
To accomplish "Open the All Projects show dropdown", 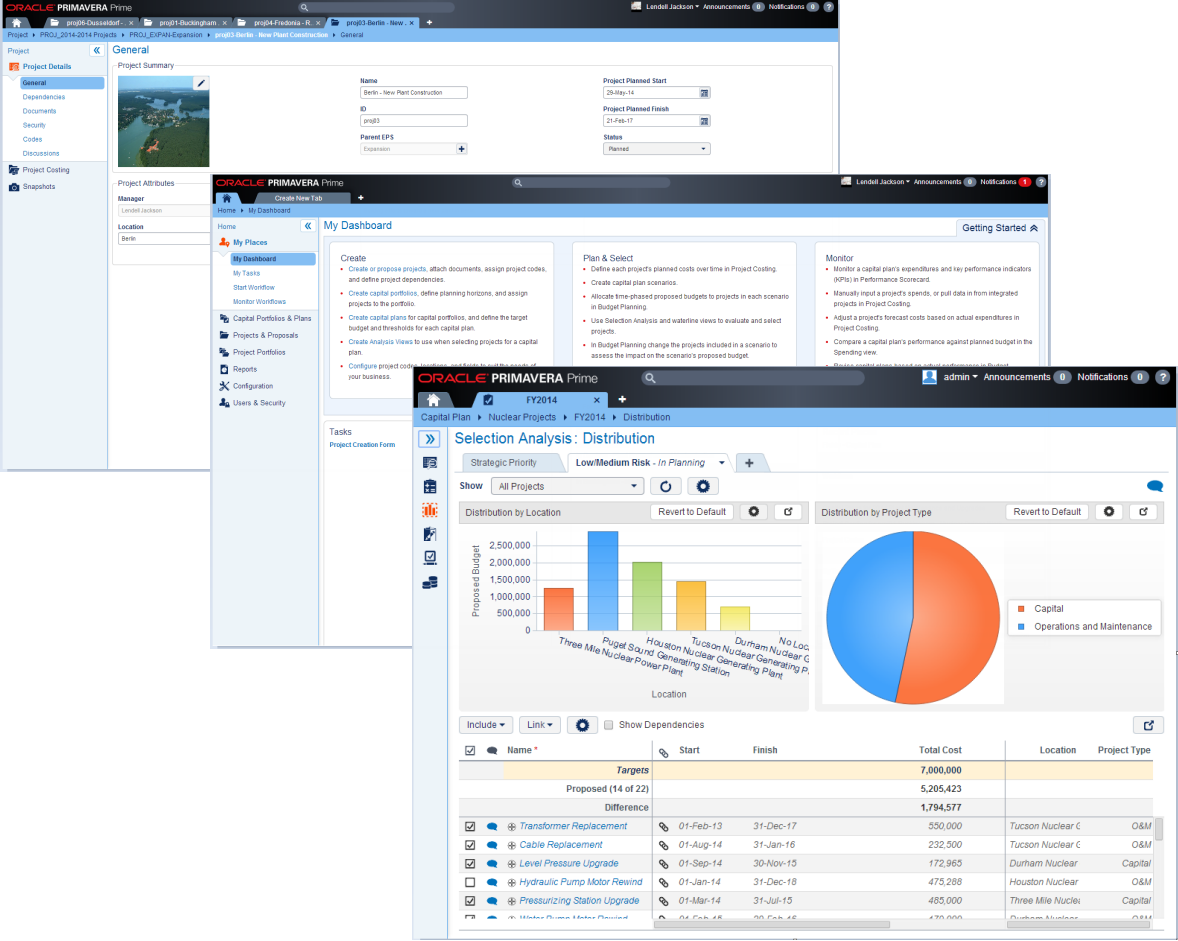I will click(x=568, y=487).
